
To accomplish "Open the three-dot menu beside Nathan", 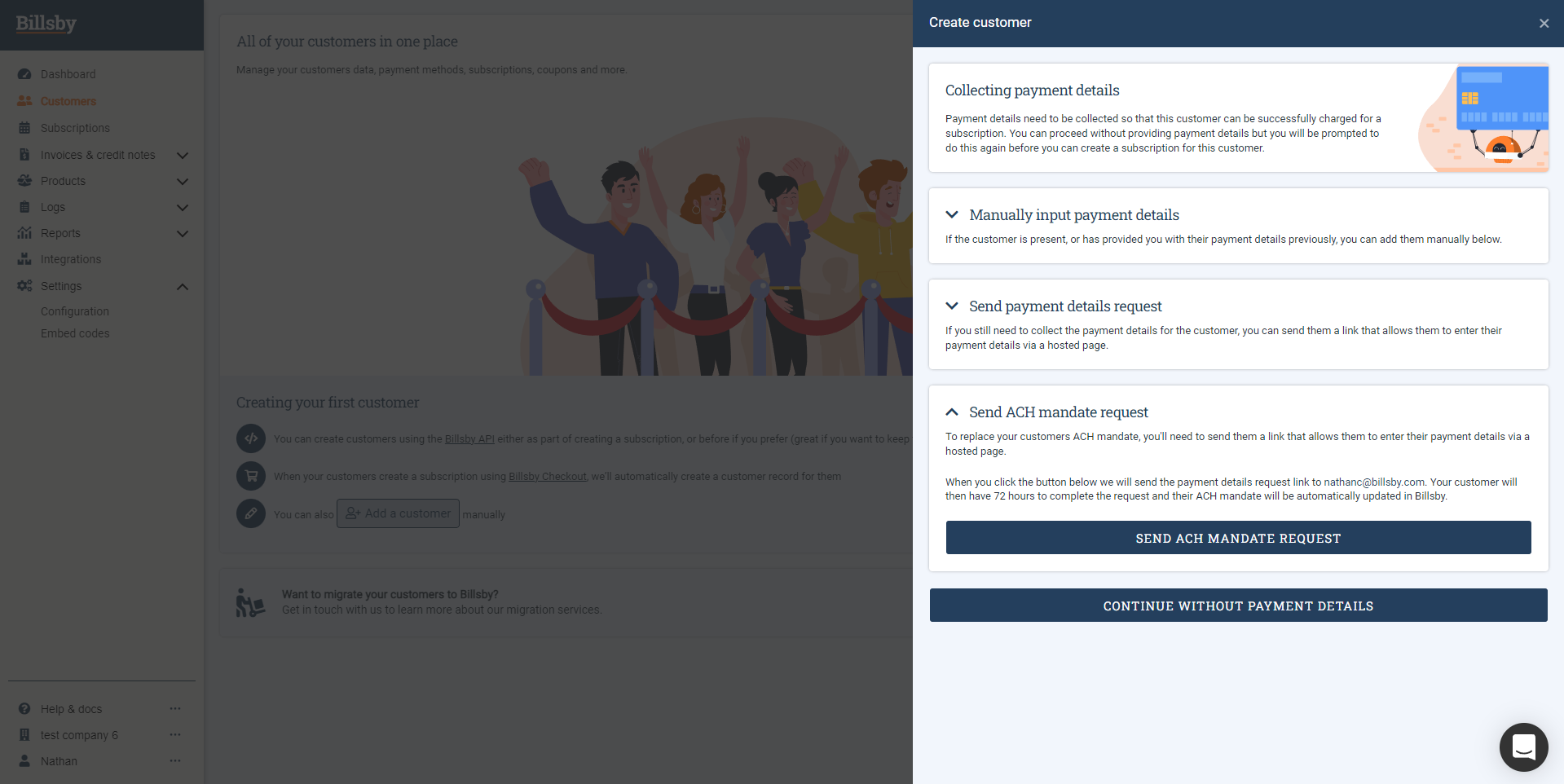I will tap(175, 761).
